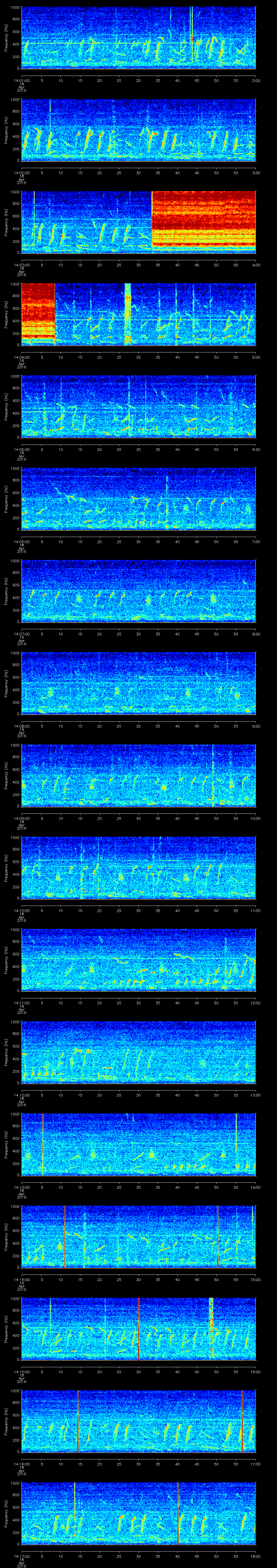Viewport: 277px width, 1568px height.
Task: Click 'Frequency (Hz)' axis title of the 14:01:00 panel
Action: click(6, 38)
